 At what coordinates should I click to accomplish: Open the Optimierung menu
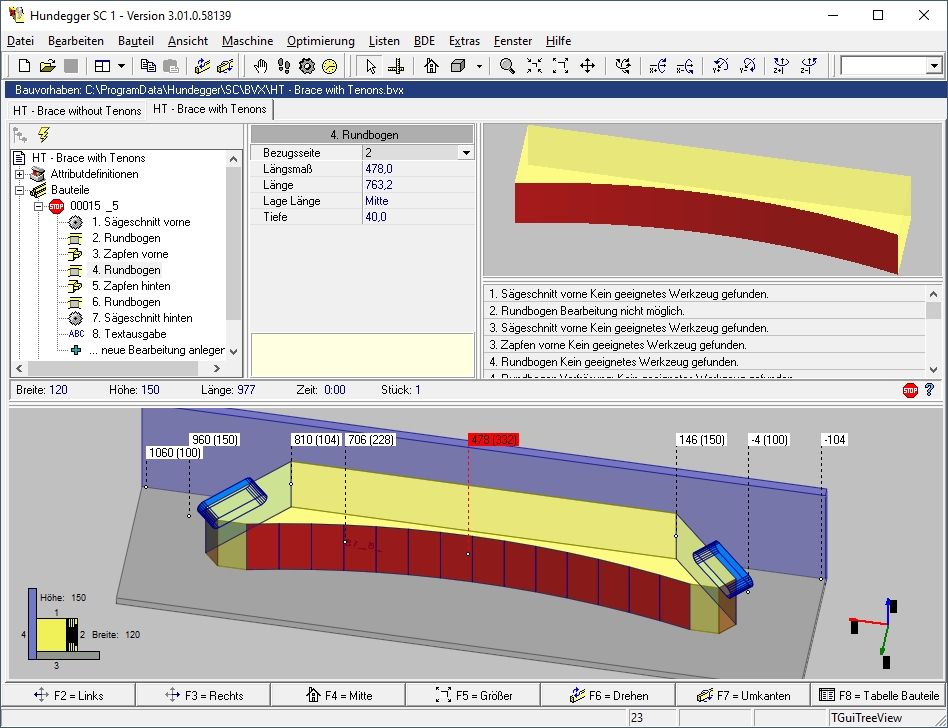pyautogui.click(x=320, y=41)
